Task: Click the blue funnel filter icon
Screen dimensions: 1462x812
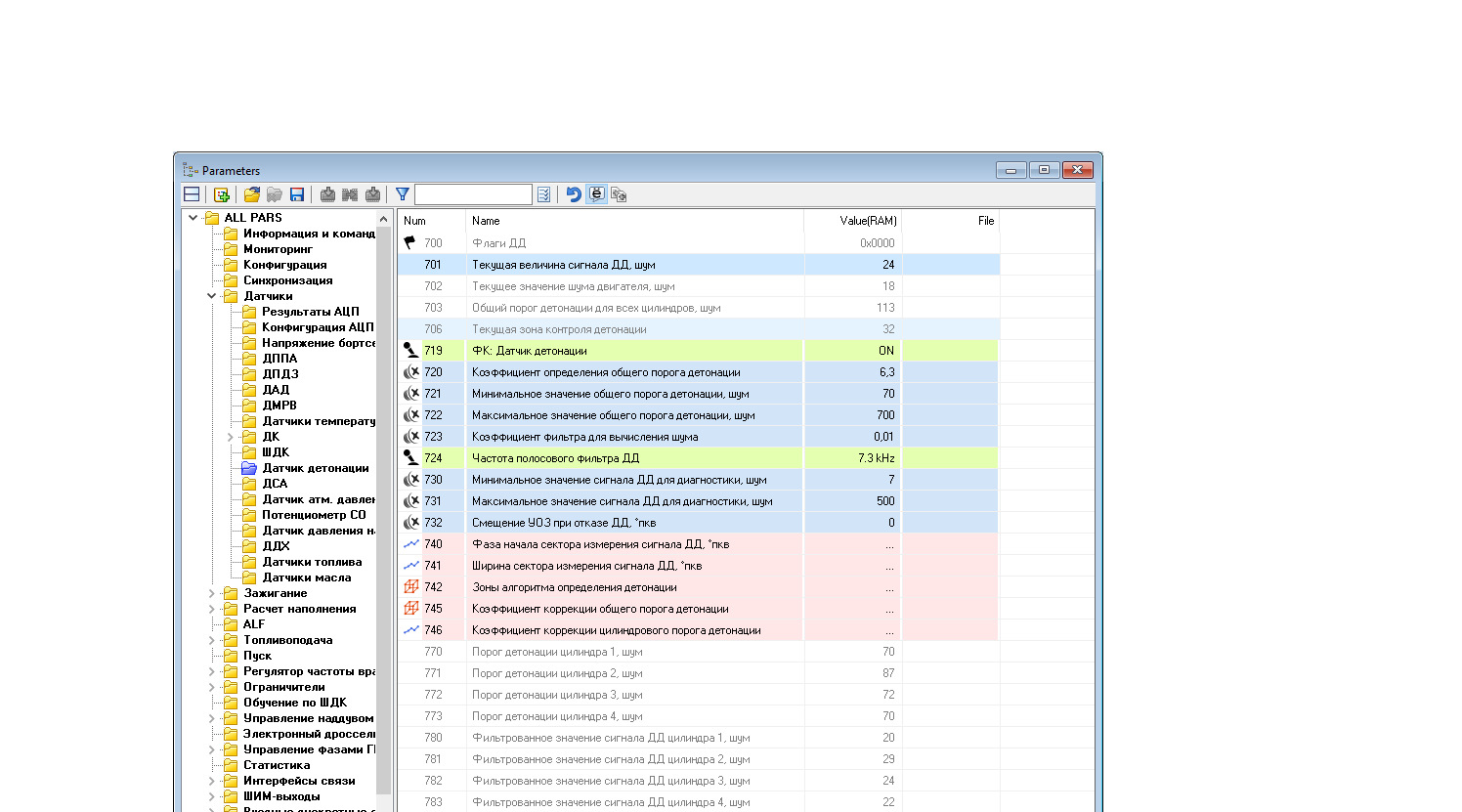Action: (x=402, y=194)
